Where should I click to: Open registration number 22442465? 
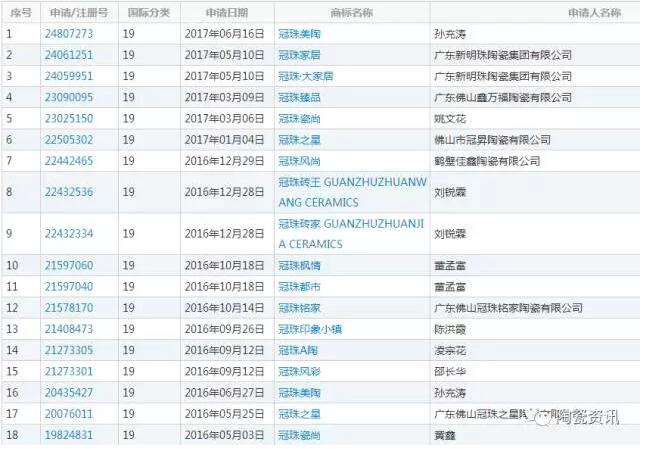click(x=69, y=161)
